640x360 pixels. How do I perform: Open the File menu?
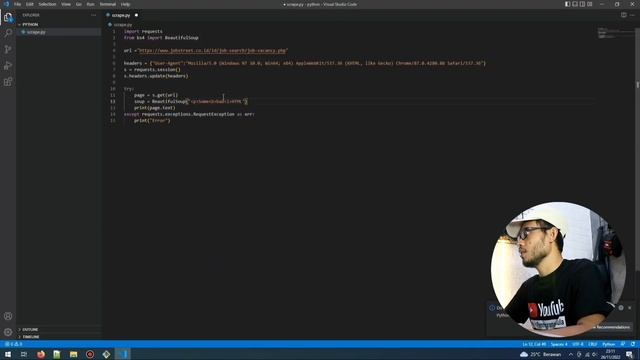[x=18, y=4]
